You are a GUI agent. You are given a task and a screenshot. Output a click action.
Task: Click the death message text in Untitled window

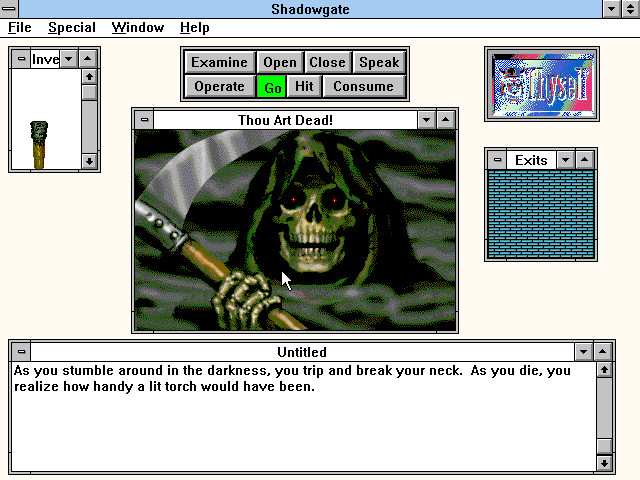pos(292,378)
